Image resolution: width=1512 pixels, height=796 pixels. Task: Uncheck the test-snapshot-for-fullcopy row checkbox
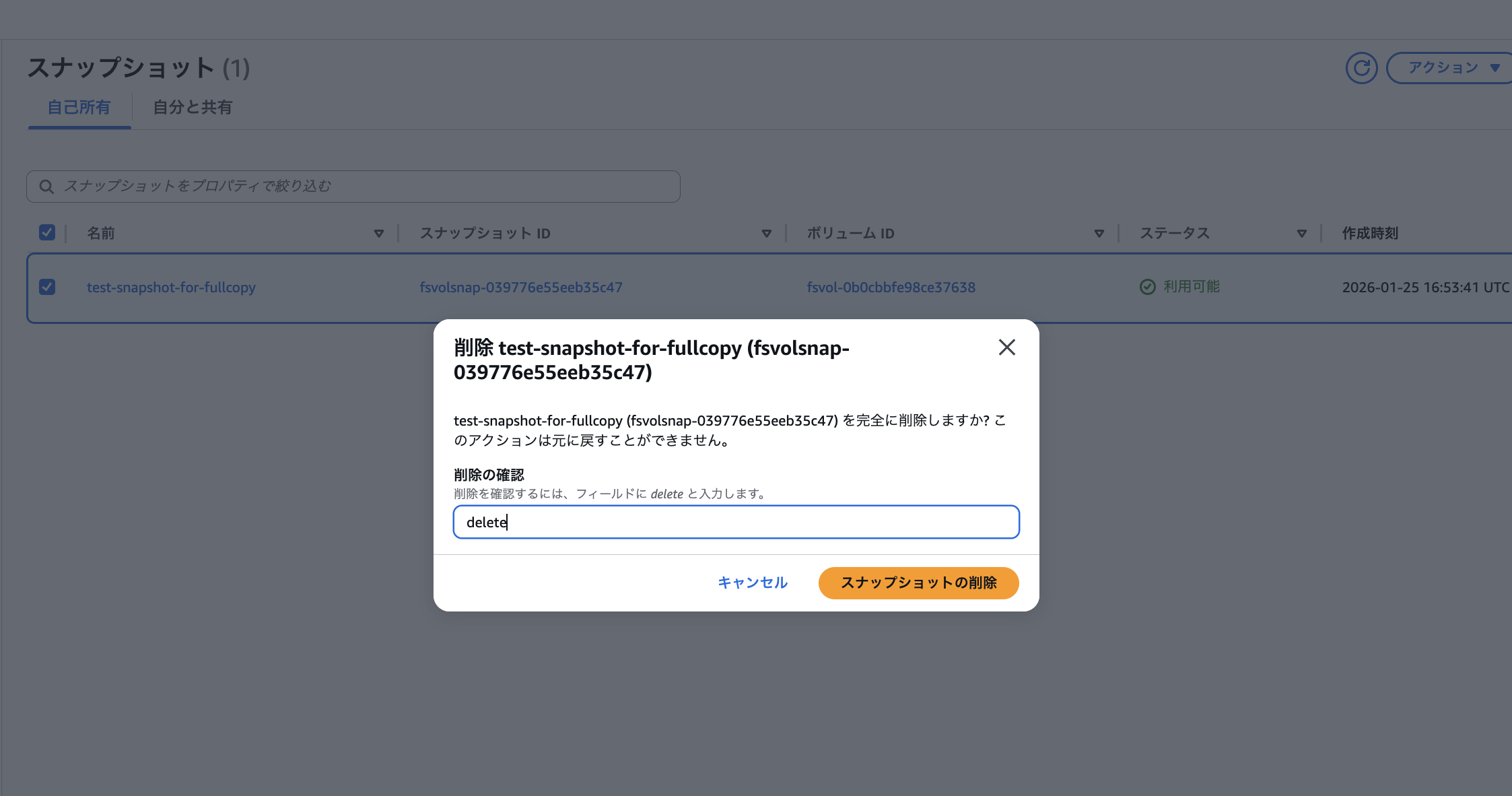point(47,287)
